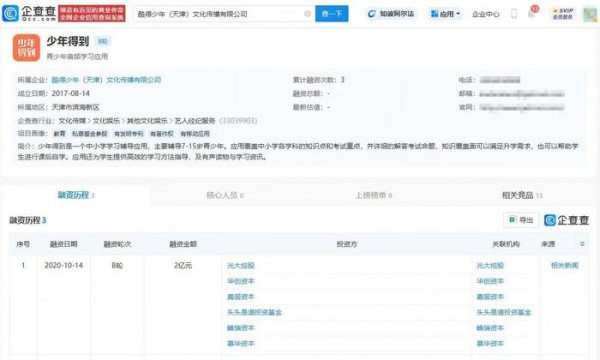Expand the 应用 dropdown menu
This screenshot has height=360, width=600.
445,14
